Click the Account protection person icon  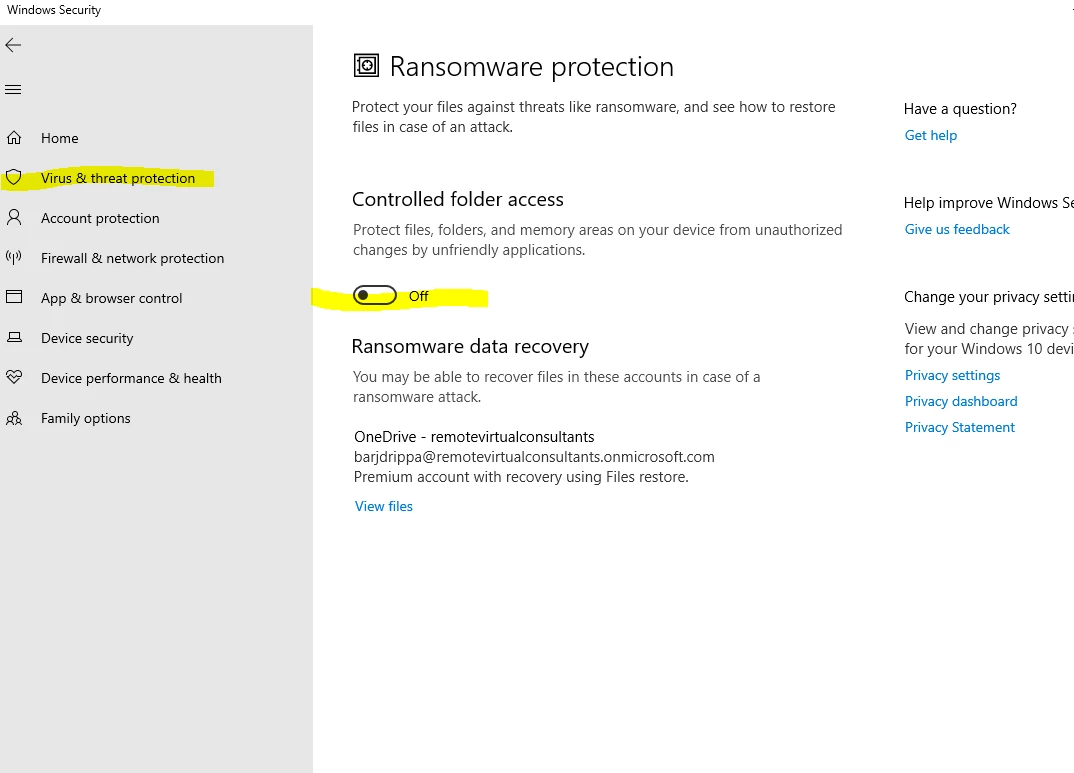pyautogui.click(x=14, y=218)
